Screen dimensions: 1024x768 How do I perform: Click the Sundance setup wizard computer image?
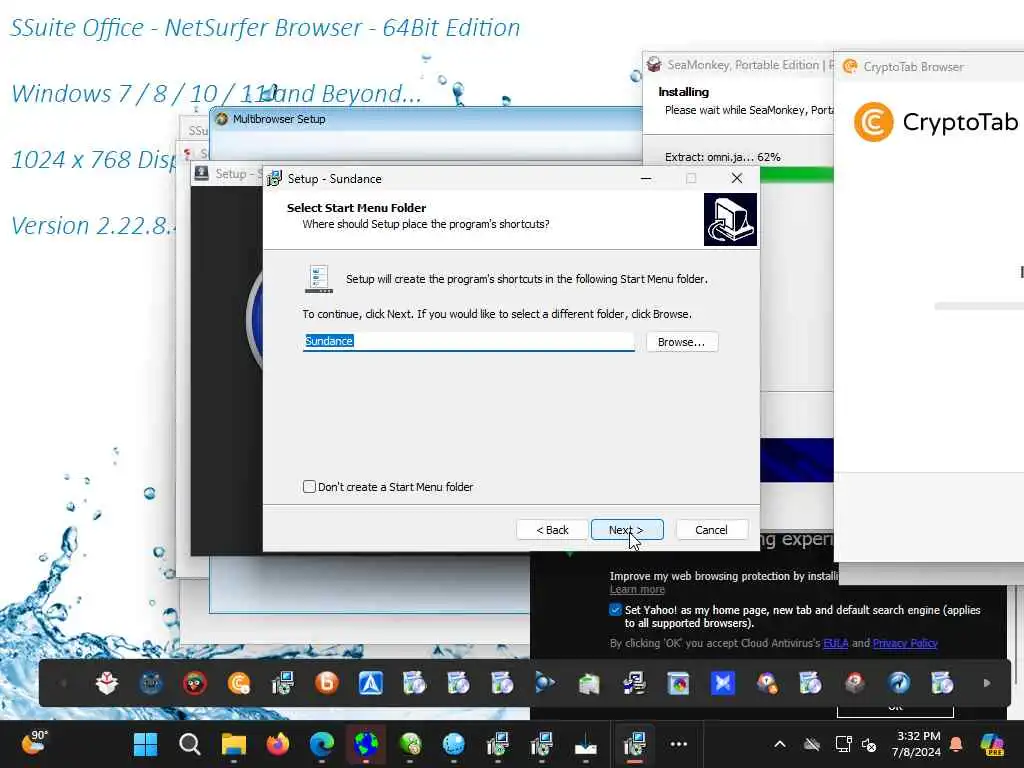pos(730,219)
